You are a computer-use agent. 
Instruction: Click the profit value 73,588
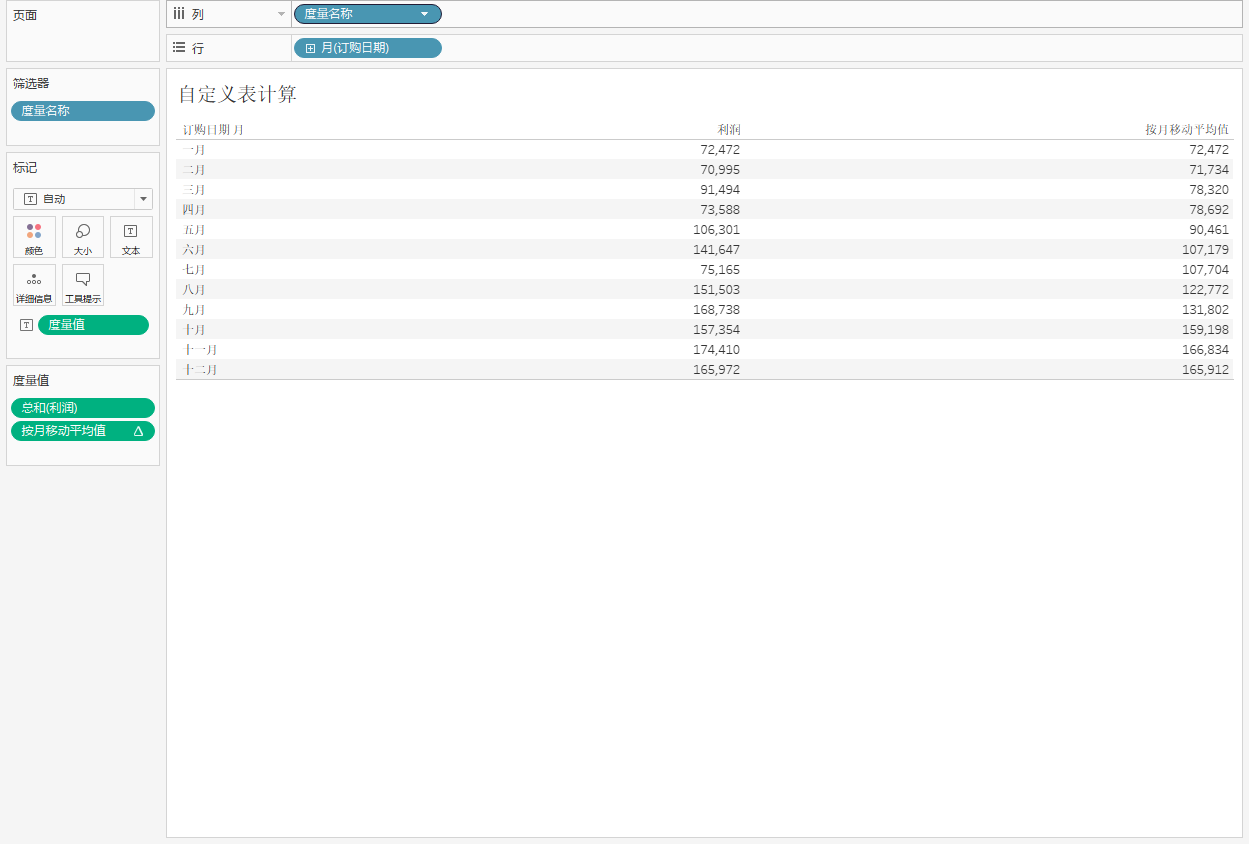720,210
